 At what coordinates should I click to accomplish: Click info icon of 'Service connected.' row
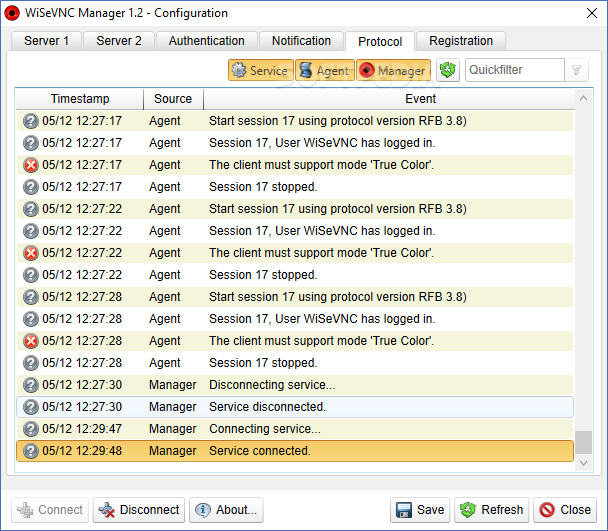(31, 451)
